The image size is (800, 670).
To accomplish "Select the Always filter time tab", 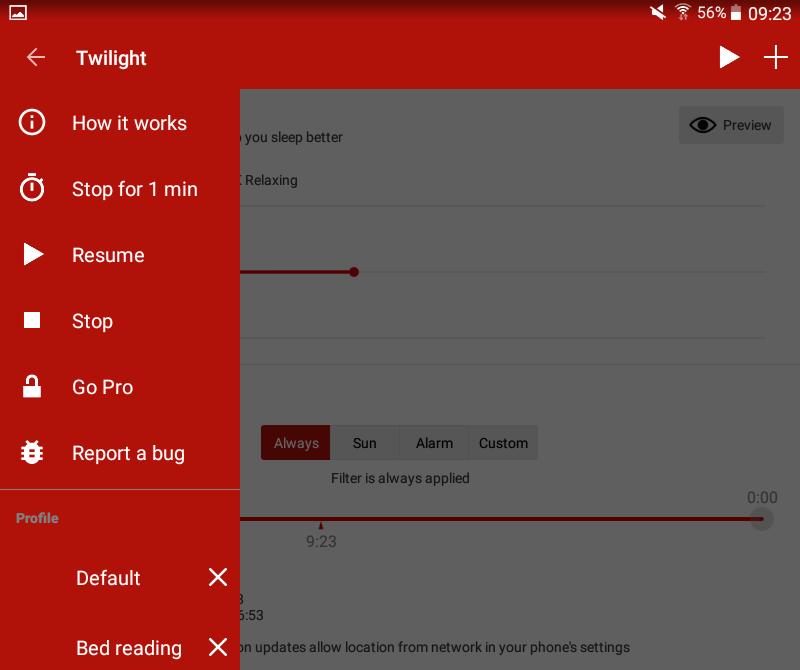I will pyautogui.click(x=296, y=443).
